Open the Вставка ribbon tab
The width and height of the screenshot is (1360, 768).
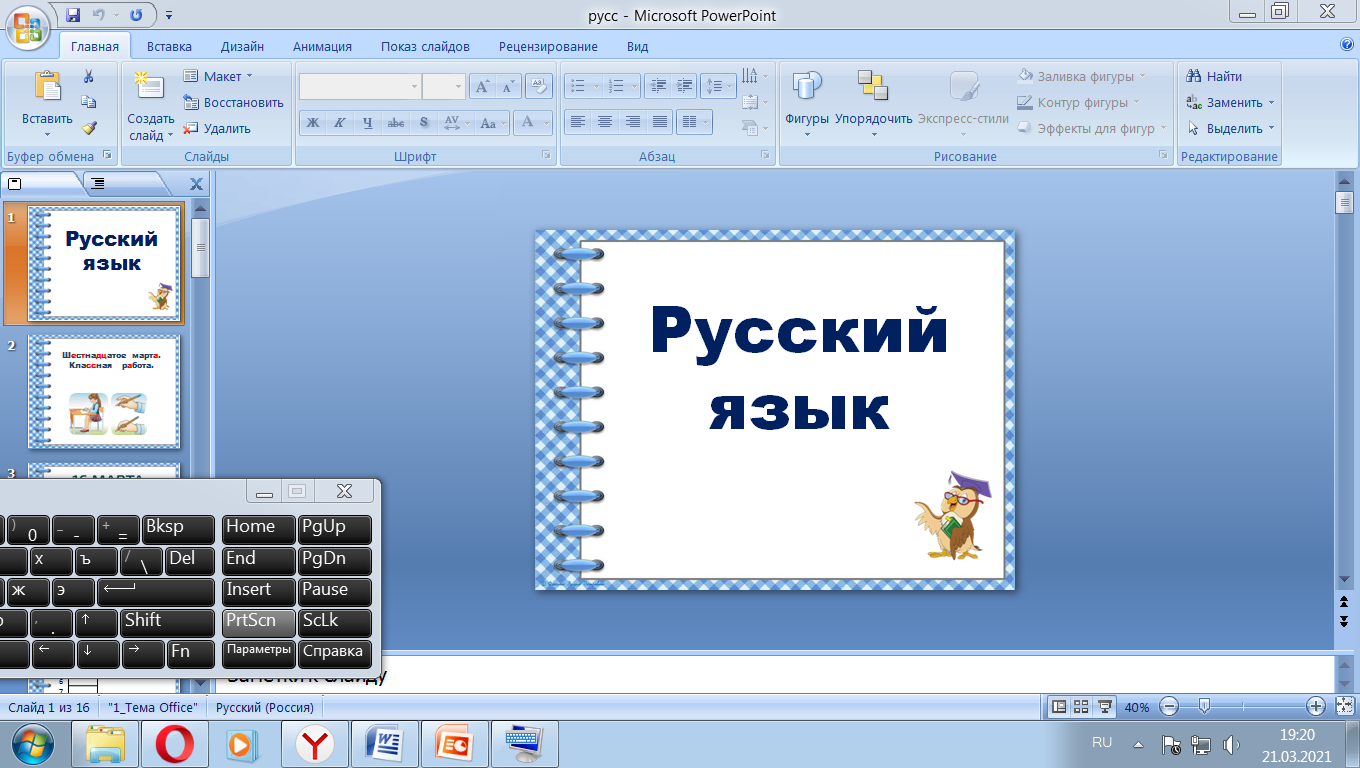coord(169,46)
